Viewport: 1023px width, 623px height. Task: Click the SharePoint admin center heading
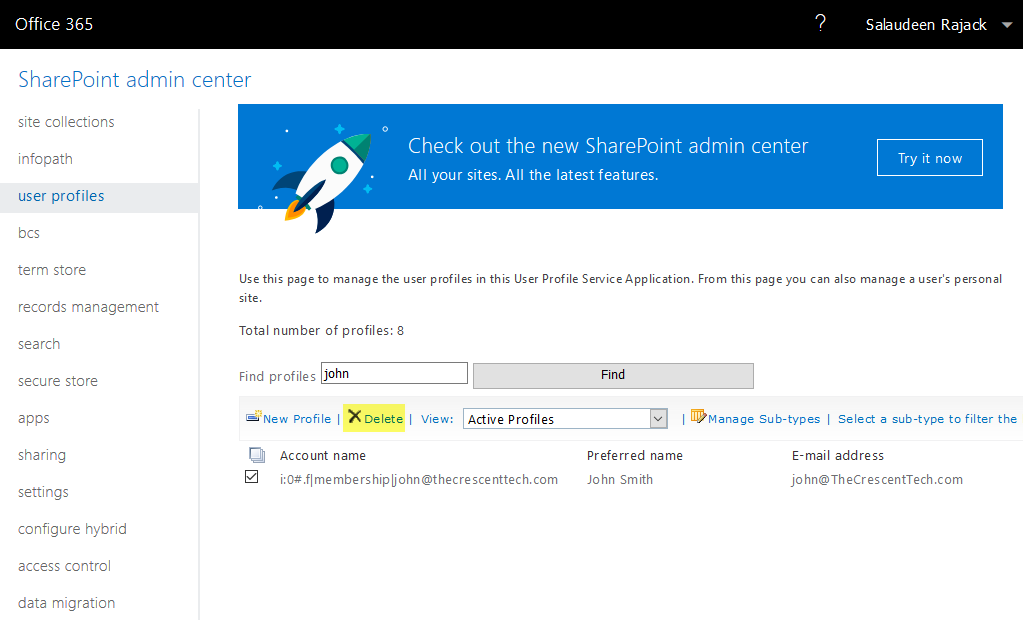point(132,79)
